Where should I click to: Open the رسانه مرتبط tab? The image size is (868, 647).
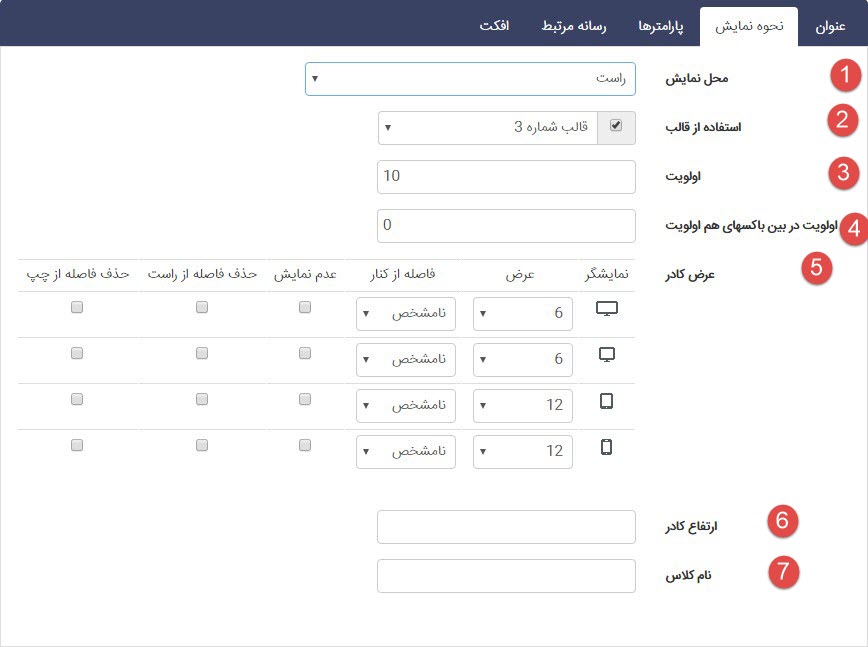pyautogui.click(x=574, y=26)
